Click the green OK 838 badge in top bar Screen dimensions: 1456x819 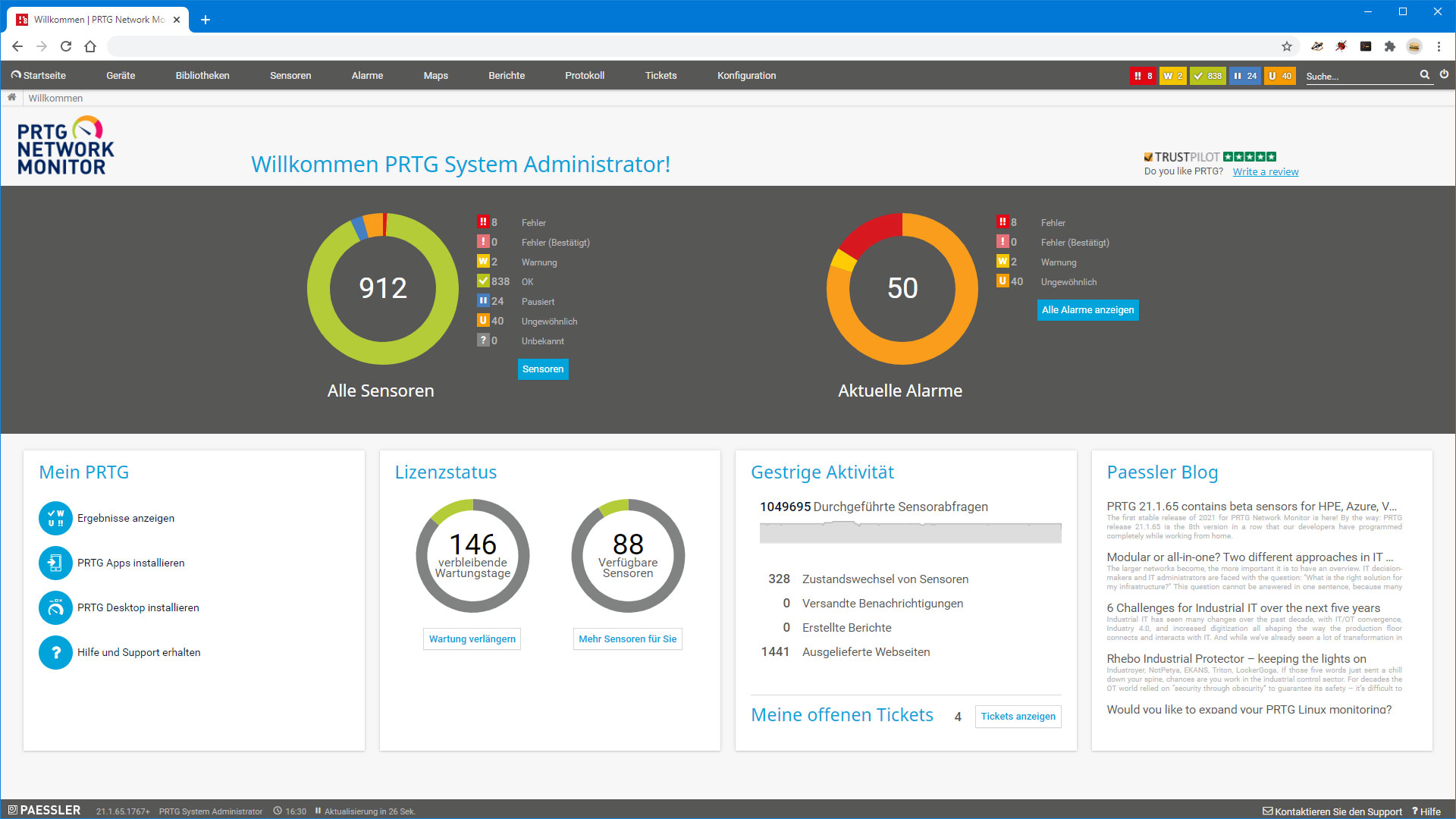[1207, 76]
